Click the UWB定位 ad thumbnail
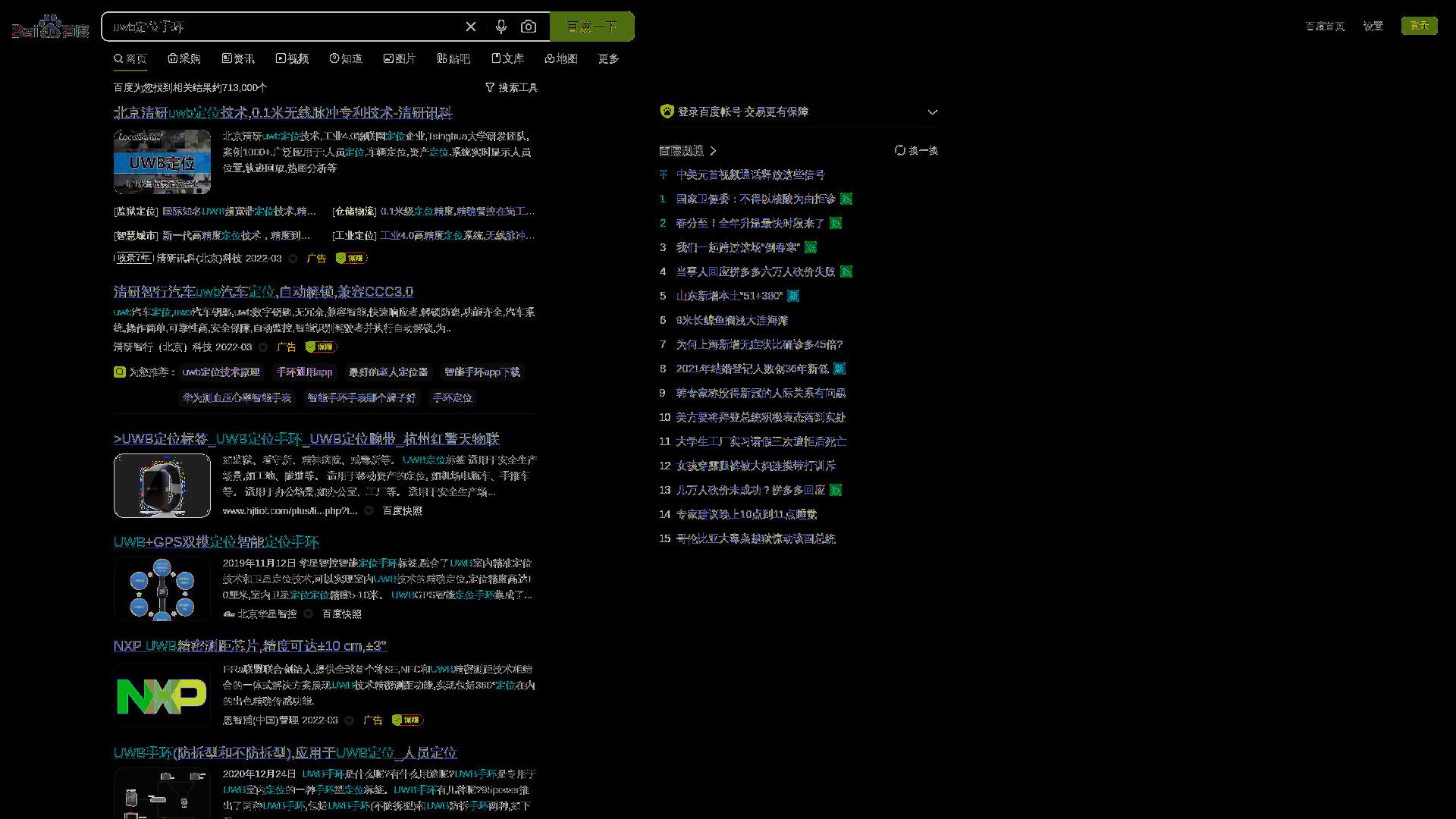 tap(162, 162)
